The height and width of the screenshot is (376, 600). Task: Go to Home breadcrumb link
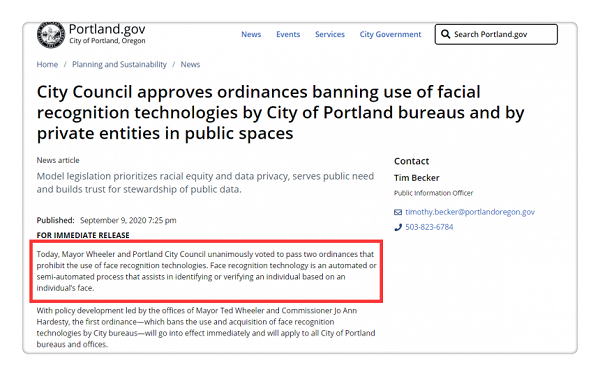coord(47,64)
